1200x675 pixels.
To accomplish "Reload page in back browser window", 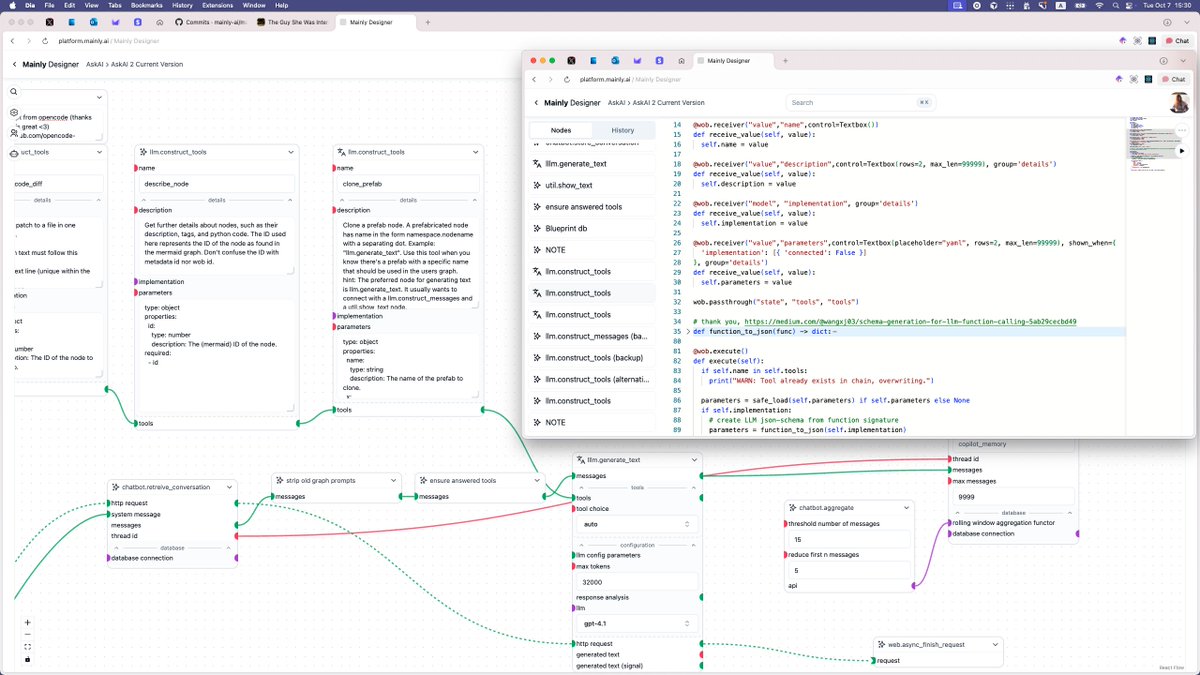I will pyautogui.click(x=45, y=41).
